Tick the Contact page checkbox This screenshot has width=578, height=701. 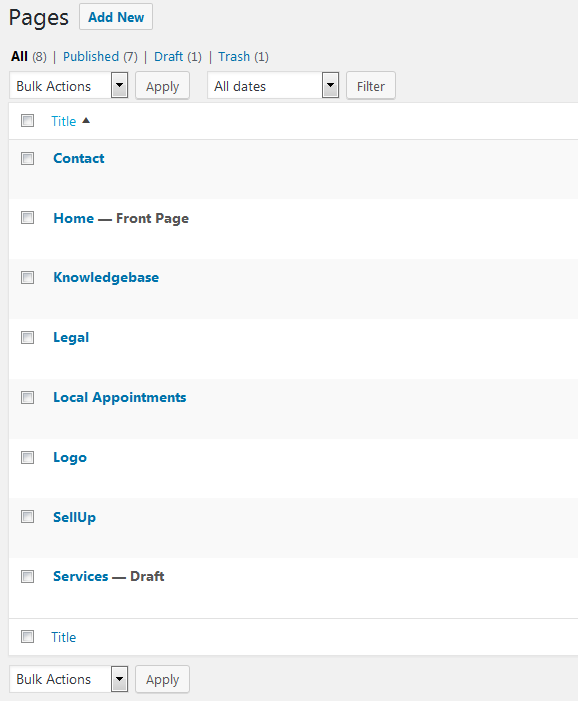pos(27,158)
